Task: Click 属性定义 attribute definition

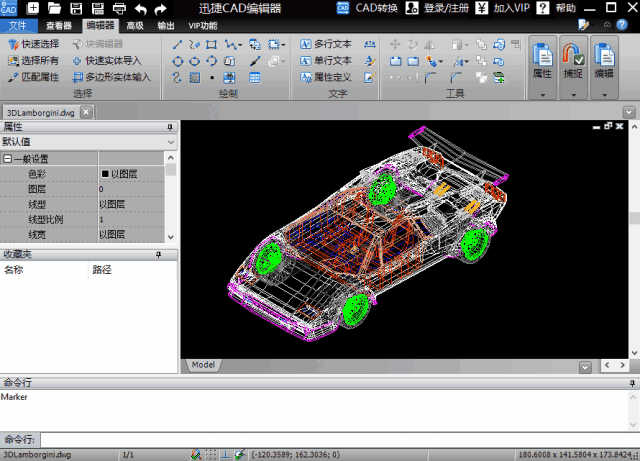Action: click(326, 77)
